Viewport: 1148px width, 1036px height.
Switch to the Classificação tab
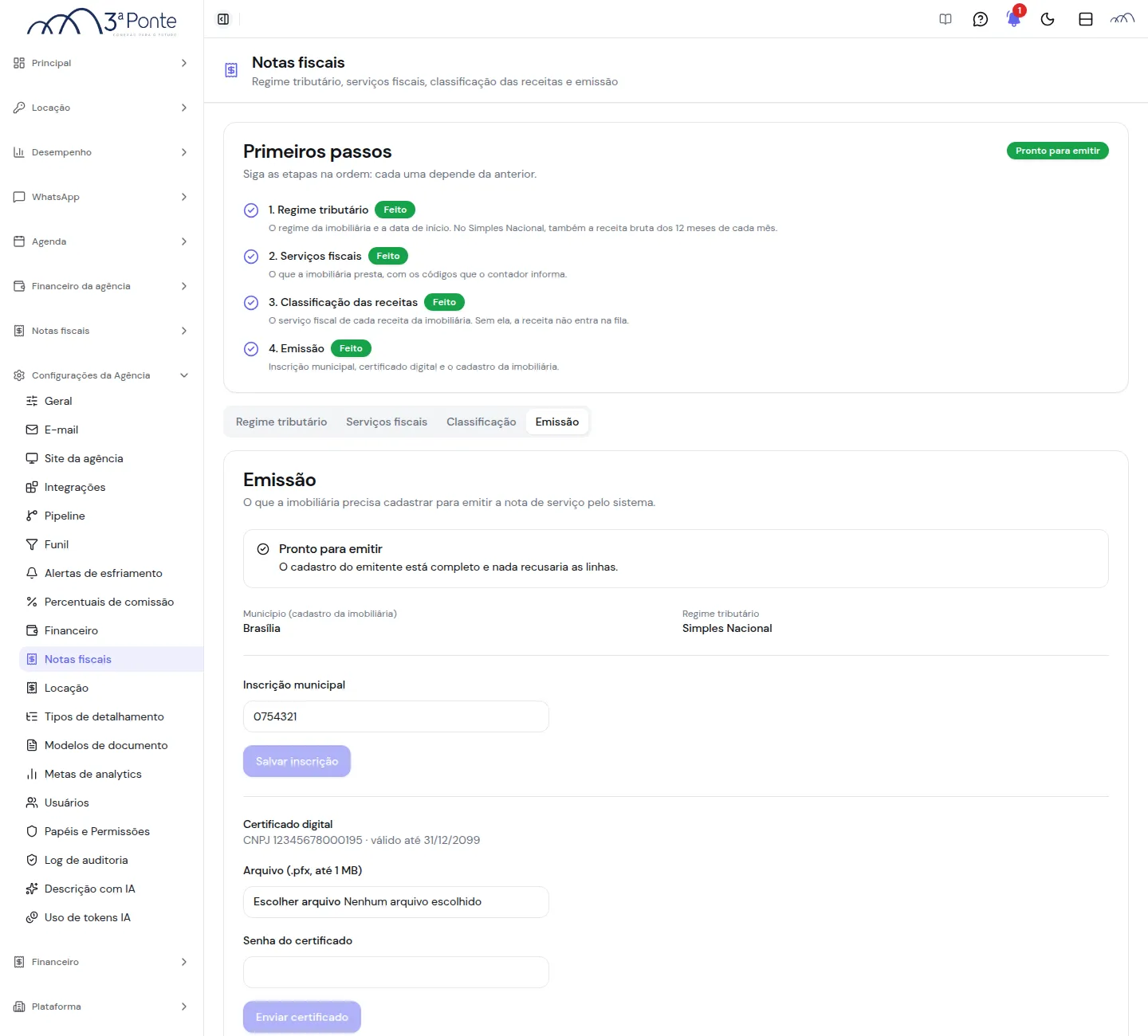pos(482,422)
